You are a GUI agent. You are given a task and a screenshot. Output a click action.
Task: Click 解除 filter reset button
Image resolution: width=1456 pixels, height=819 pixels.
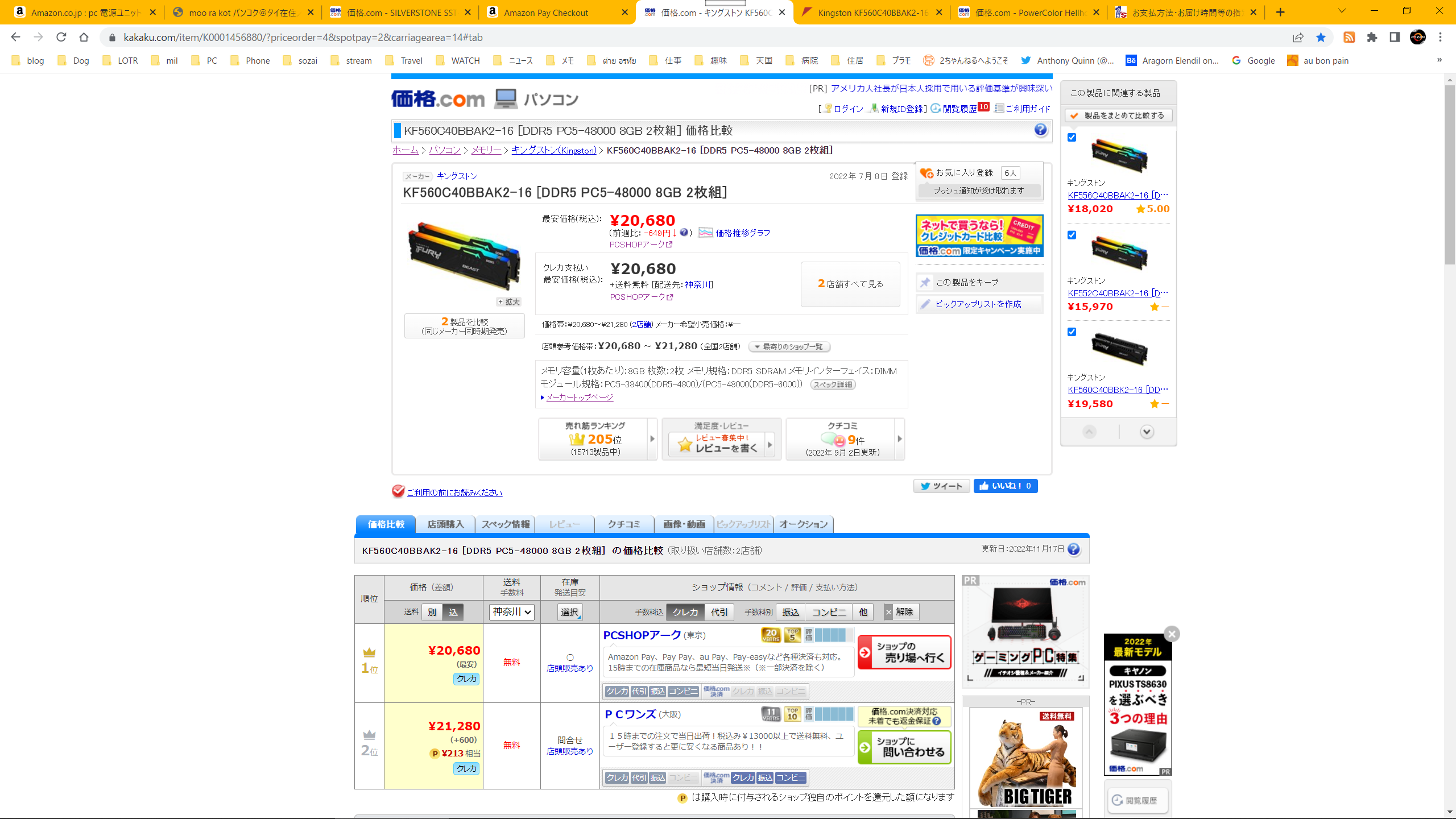click(903, 612)
